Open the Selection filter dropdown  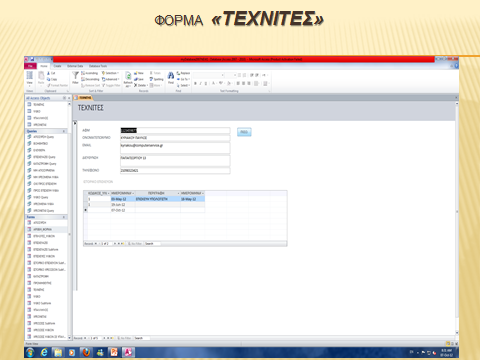(110, 73)
